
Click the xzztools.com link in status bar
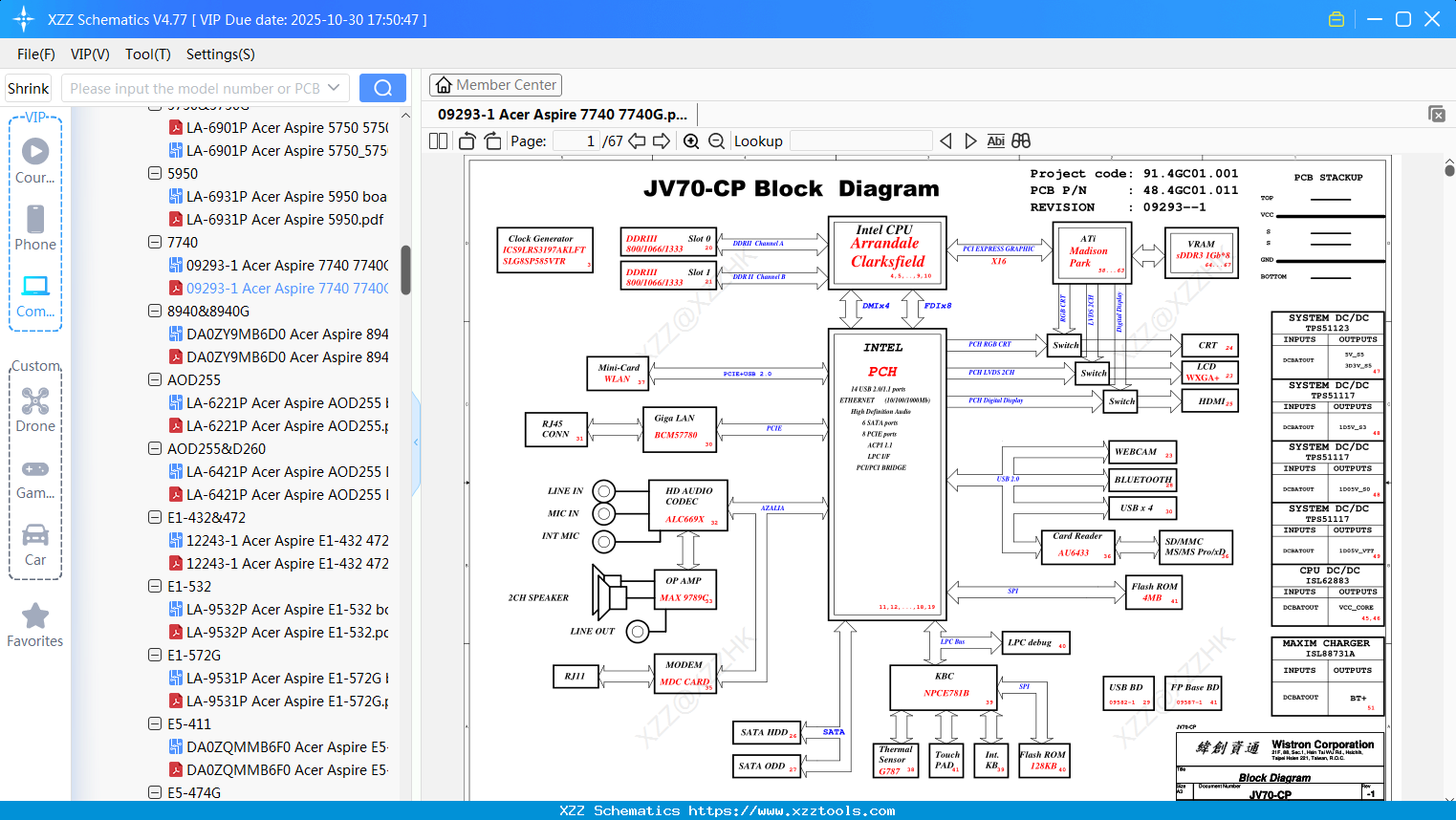click(792, 810)
